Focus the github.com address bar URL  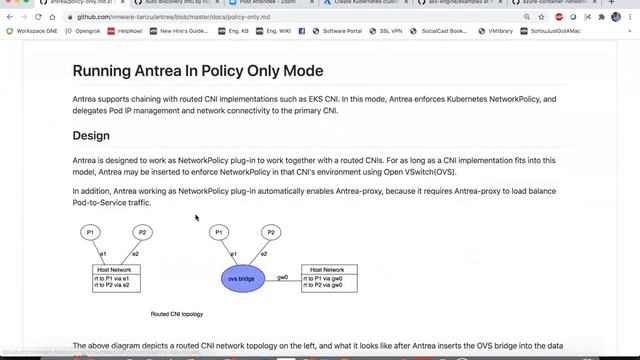click(x=173, y=17)
